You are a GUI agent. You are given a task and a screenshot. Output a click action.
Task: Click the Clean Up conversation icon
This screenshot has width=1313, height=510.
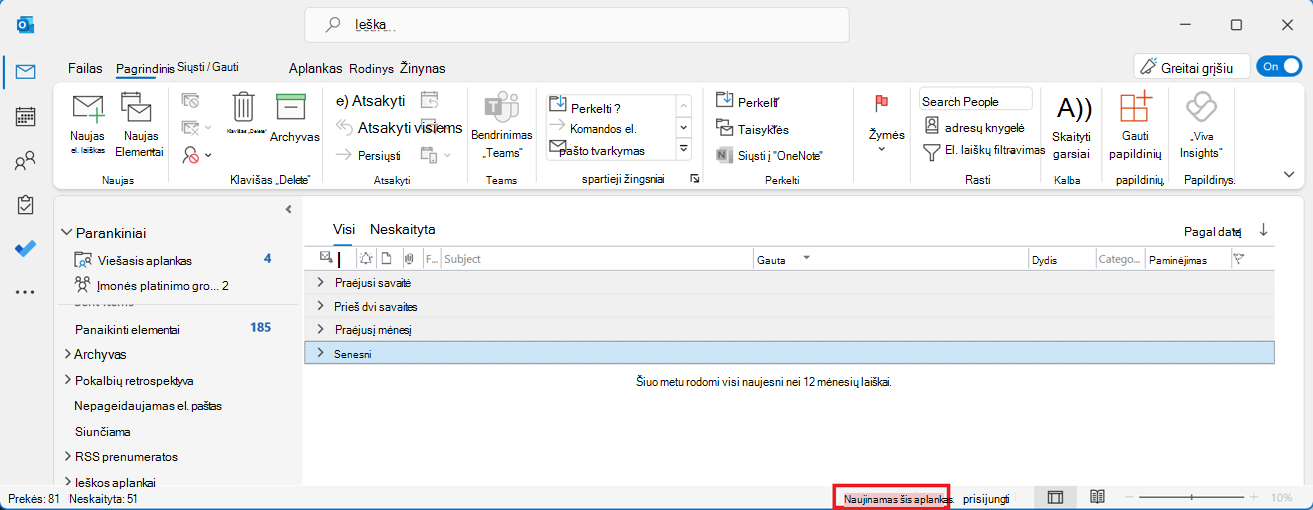tap(191, 127)
